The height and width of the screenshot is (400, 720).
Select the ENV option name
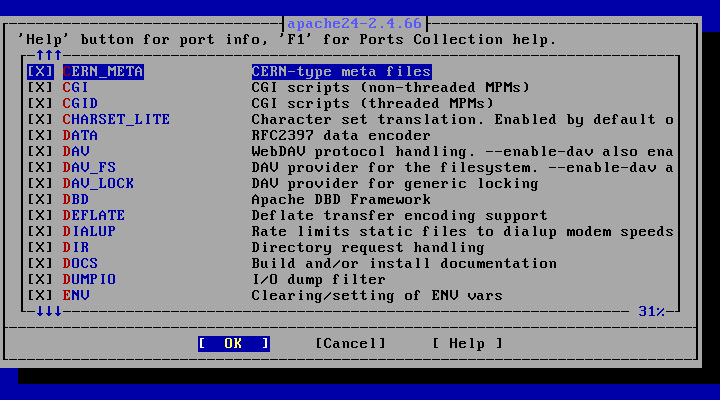pos(76,296)
